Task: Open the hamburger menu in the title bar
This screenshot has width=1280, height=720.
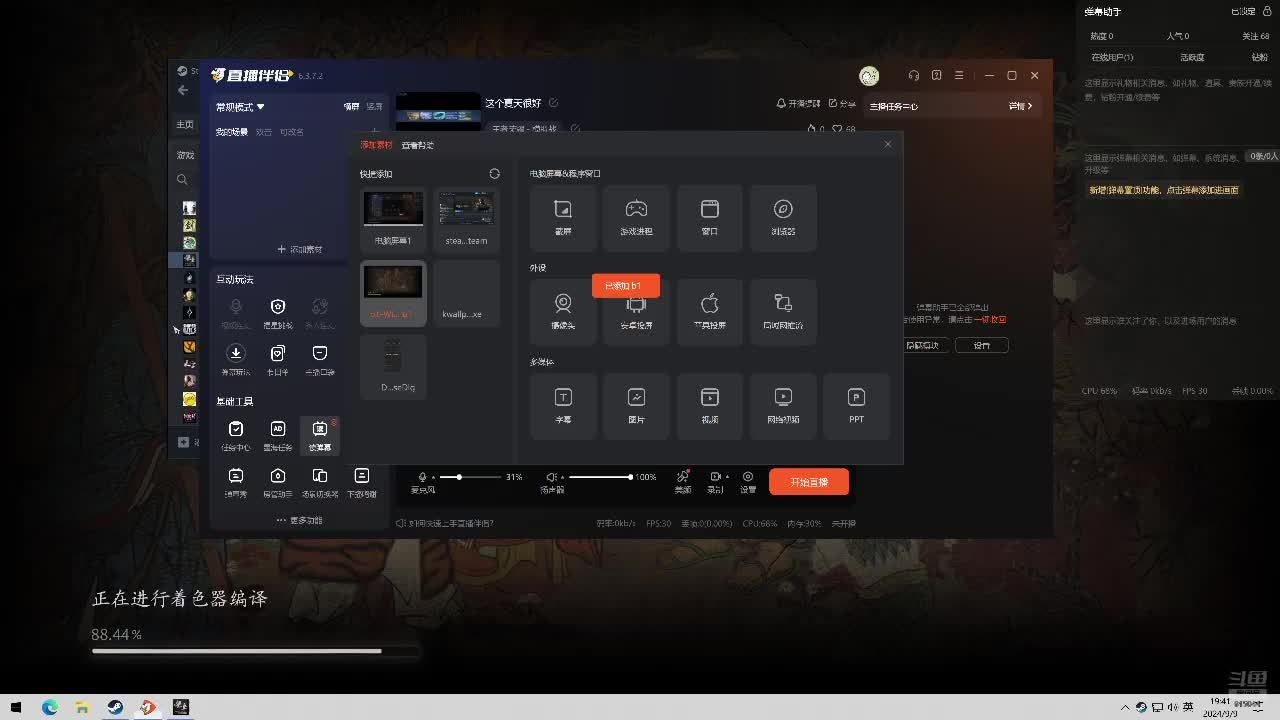Action: [x=959, y=76]
